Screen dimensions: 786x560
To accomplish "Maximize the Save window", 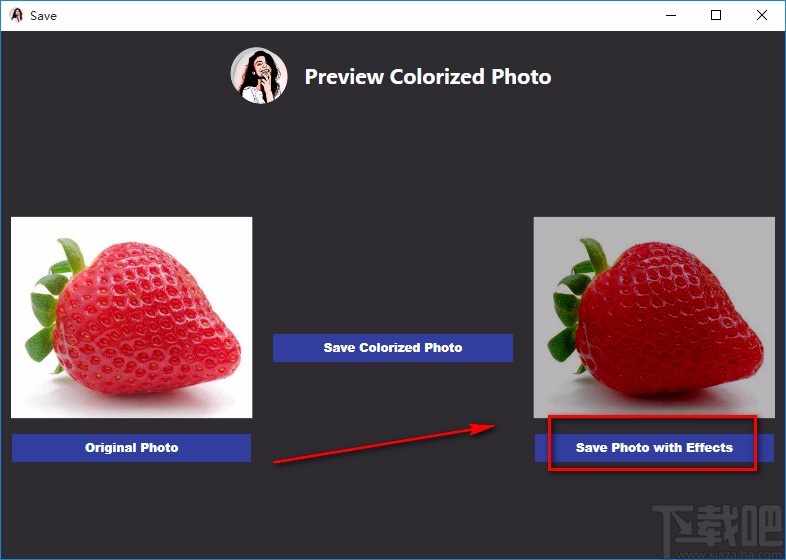I will tap(716, 15).
